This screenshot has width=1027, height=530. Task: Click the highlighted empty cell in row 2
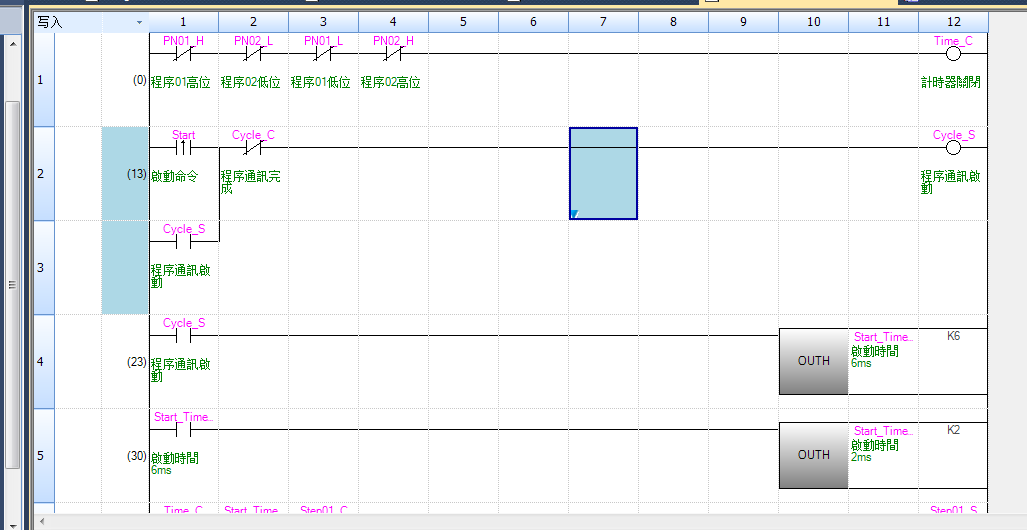pyautogui.click(x=603, y=174)
